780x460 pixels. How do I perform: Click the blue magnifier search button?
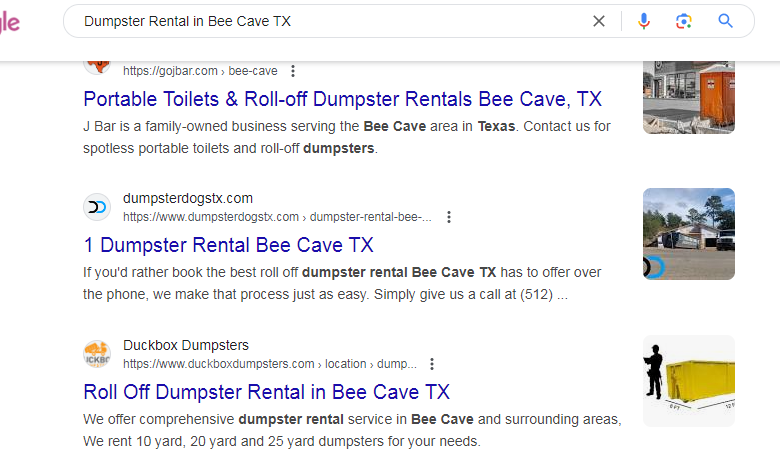725,21
